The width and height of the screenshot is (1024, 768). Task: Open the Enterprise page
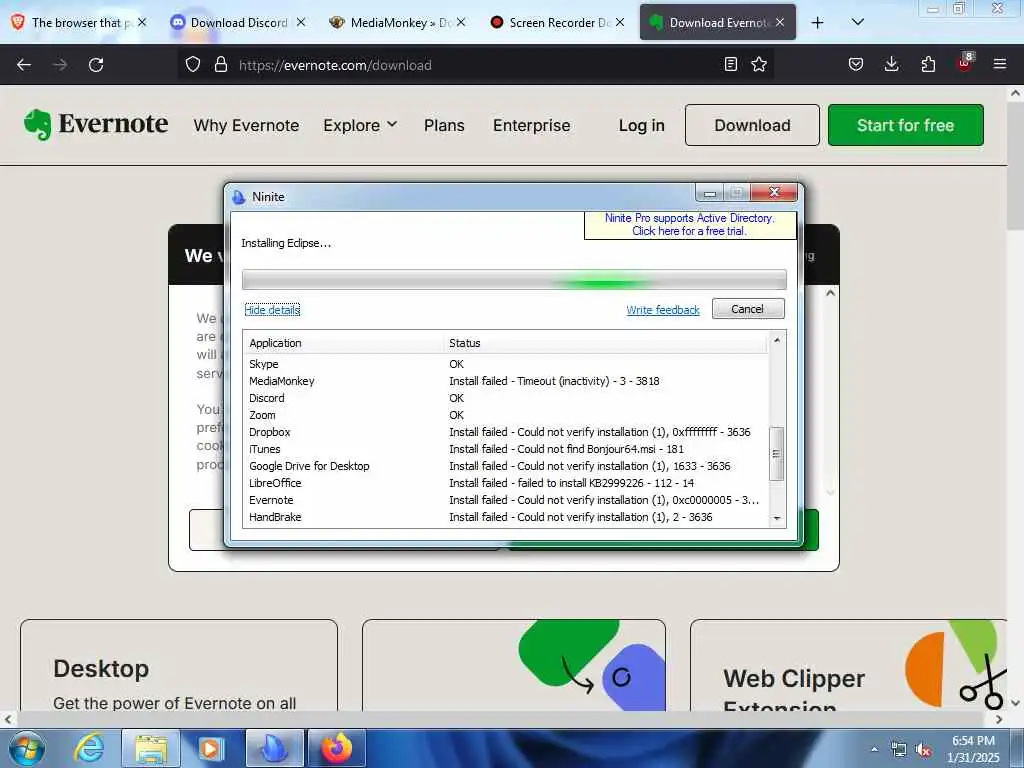tap(532, 125)
